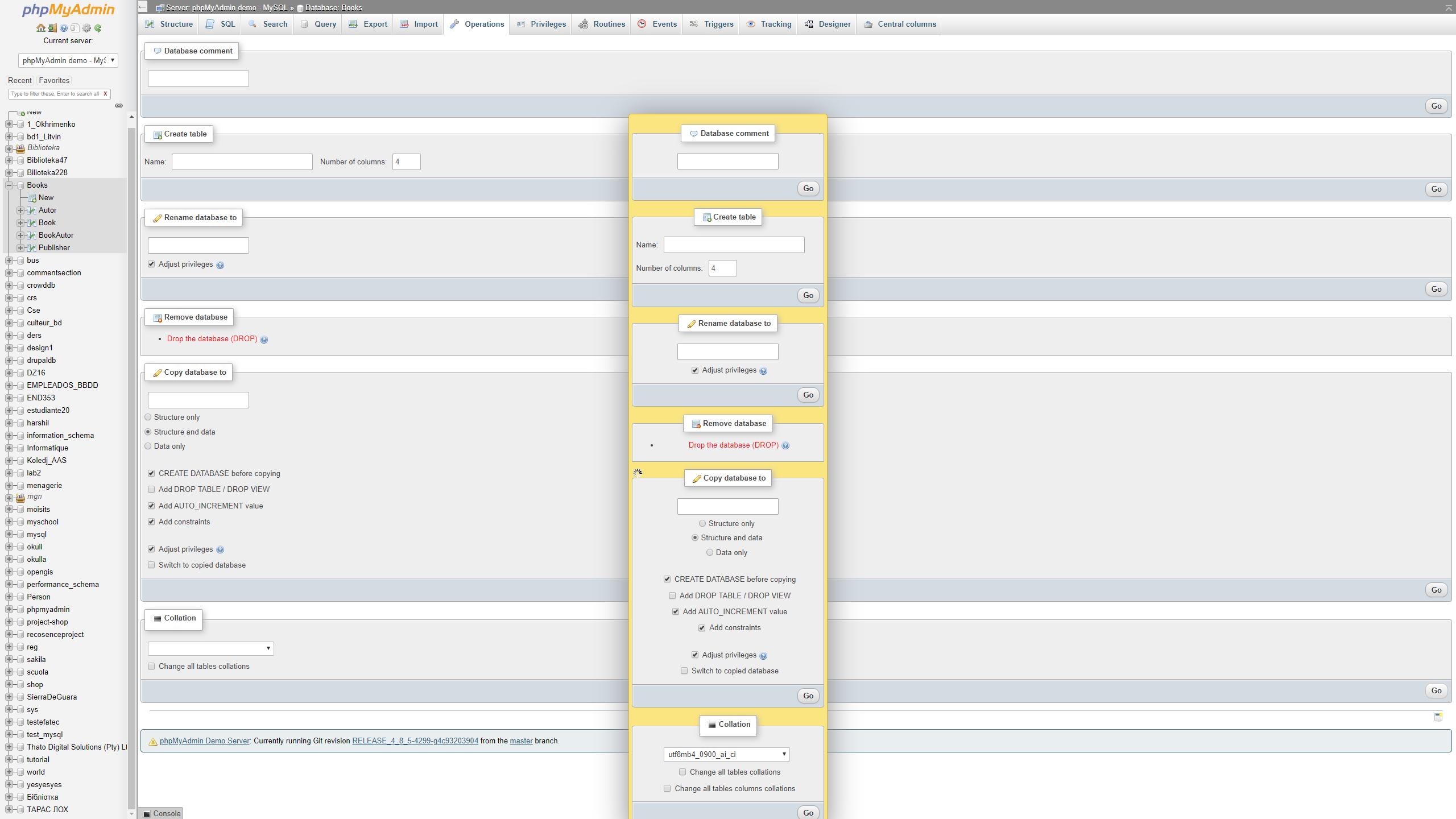
Task: Enable the Add DROP TABLE / DROP VIEW checkbox
Action: click(672, 595)
